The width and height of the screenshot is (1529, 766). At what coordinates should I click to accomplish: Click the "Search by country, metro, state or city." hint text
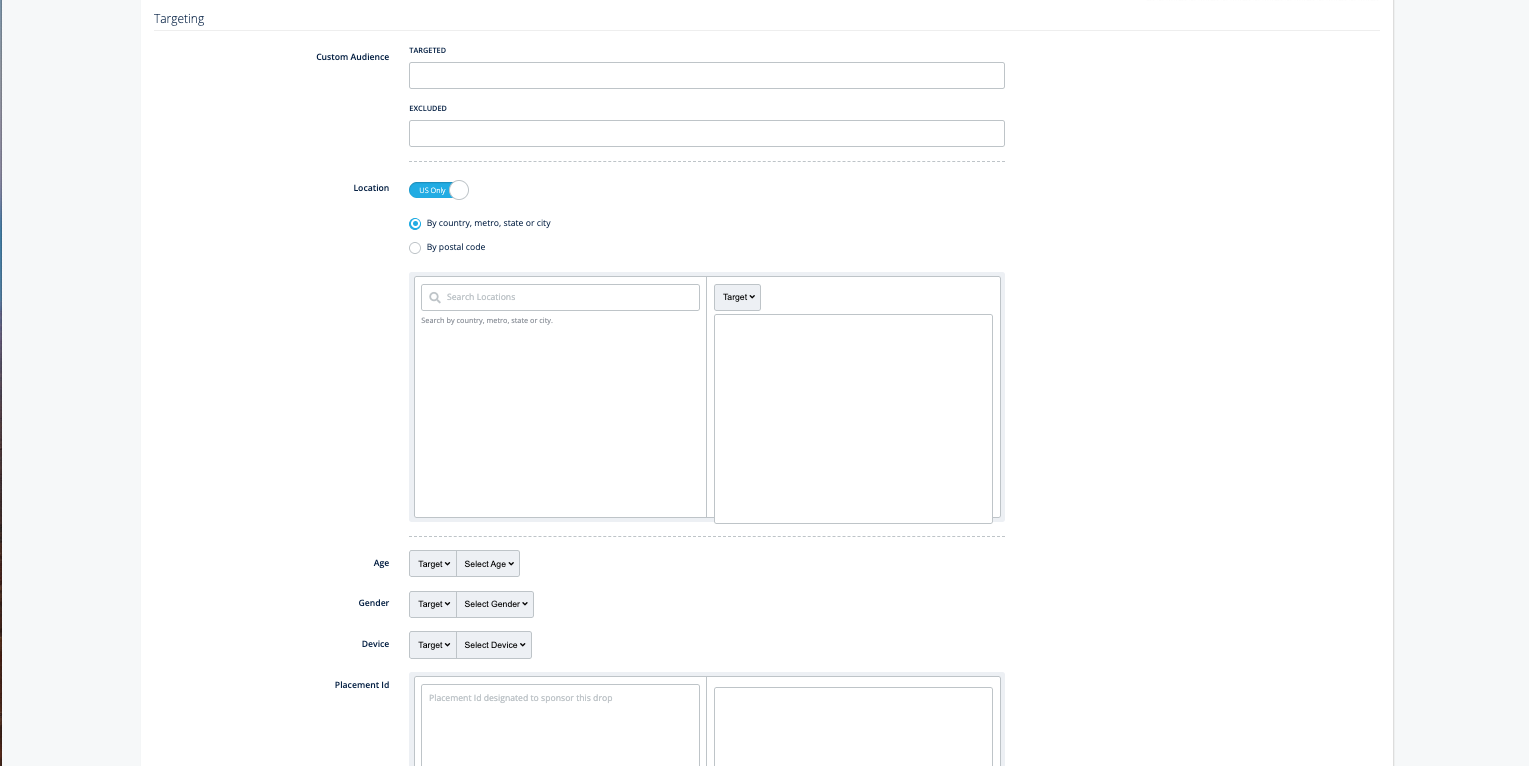[x=487, y=321]
